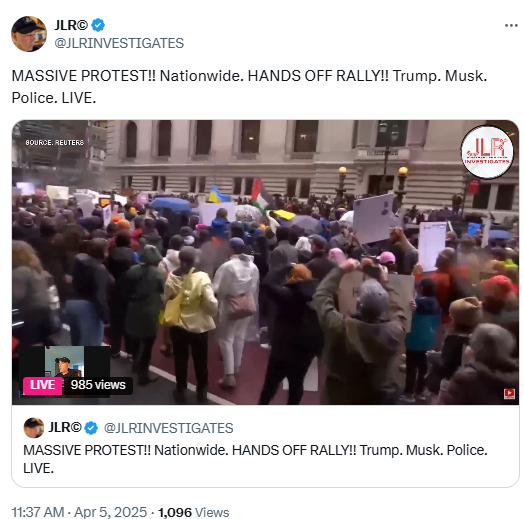
Task: Open @JLRINVESTIGATES handle in quoted post
Action: pyautogui.click(x=168, y=428)
